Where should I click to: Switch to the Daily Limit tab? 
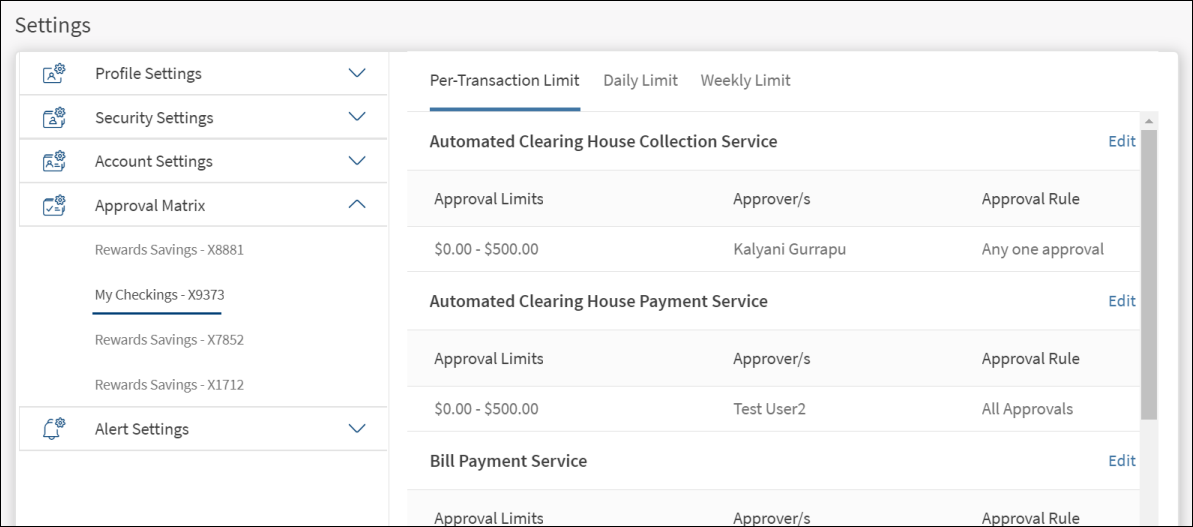coord(640,81)
